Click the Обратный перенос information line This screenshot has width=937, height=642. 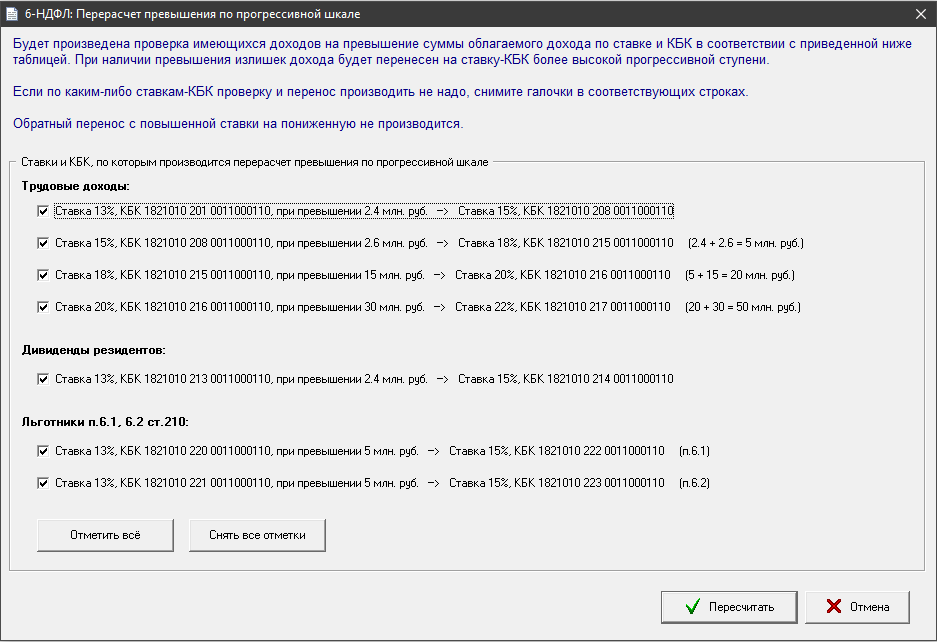[238, 124]
